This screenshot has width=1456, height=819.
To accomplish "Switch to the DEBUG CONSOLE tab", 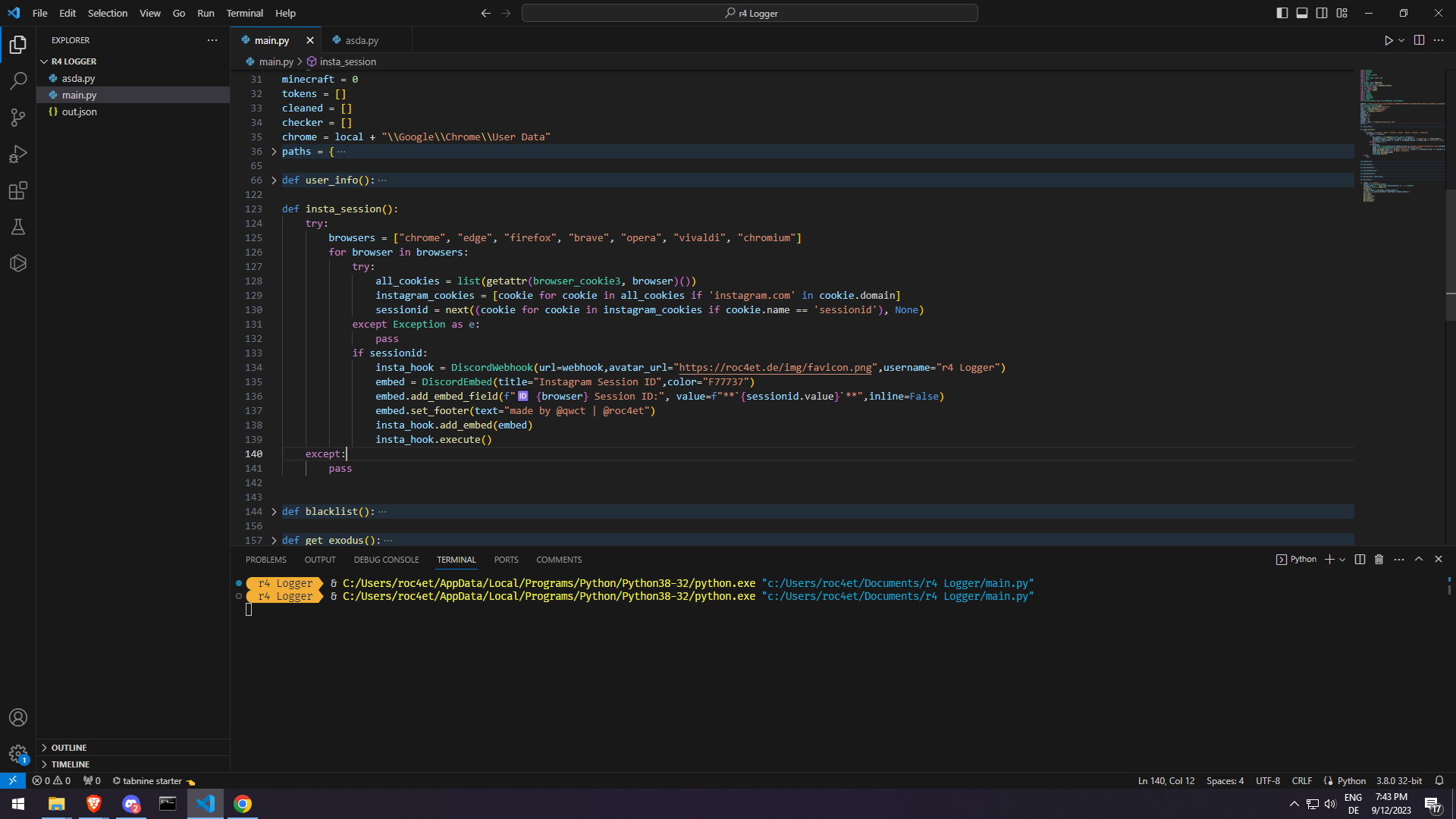I will point(386,560).
